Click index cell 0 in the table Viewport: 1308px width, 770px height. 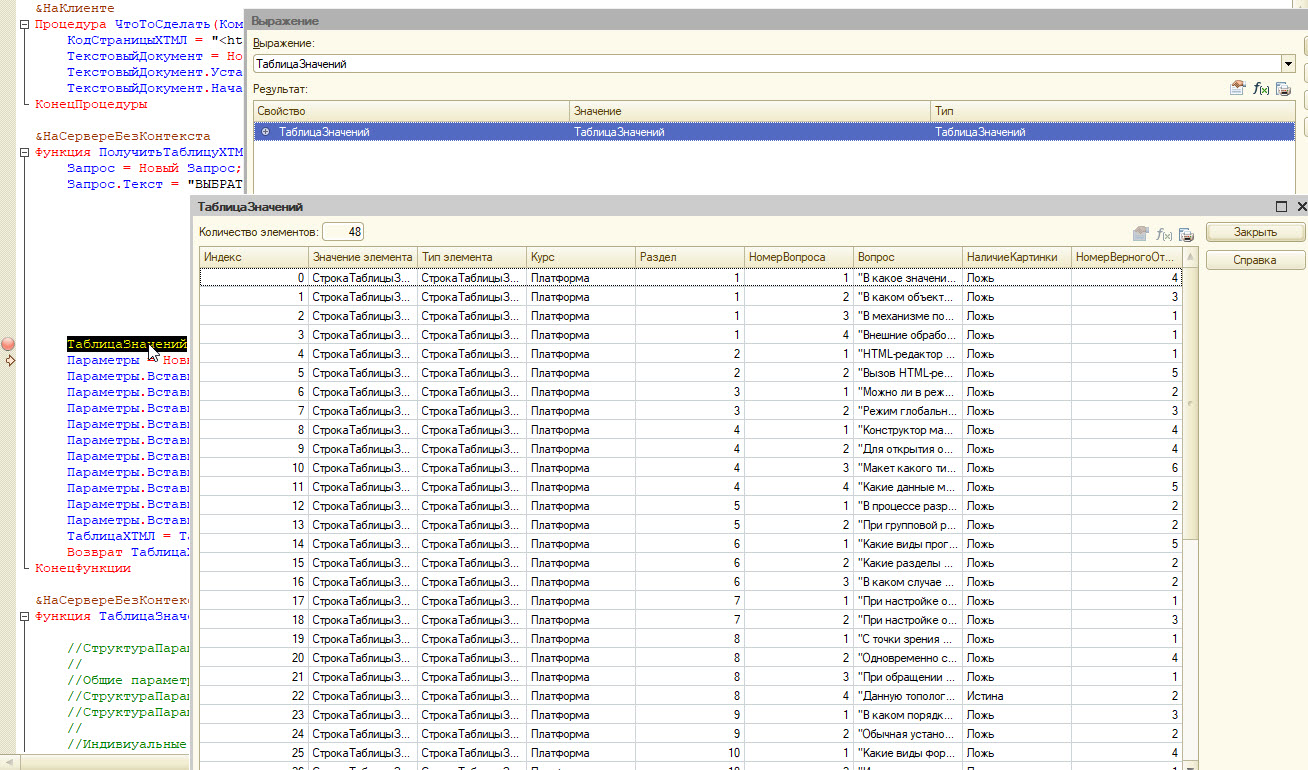point(254,278)
